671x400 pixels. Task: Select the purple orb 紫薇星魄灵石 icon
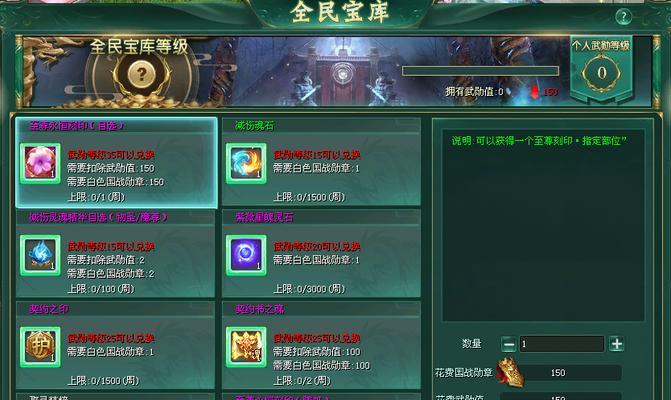pyautogui.click(x=246, y=255)
